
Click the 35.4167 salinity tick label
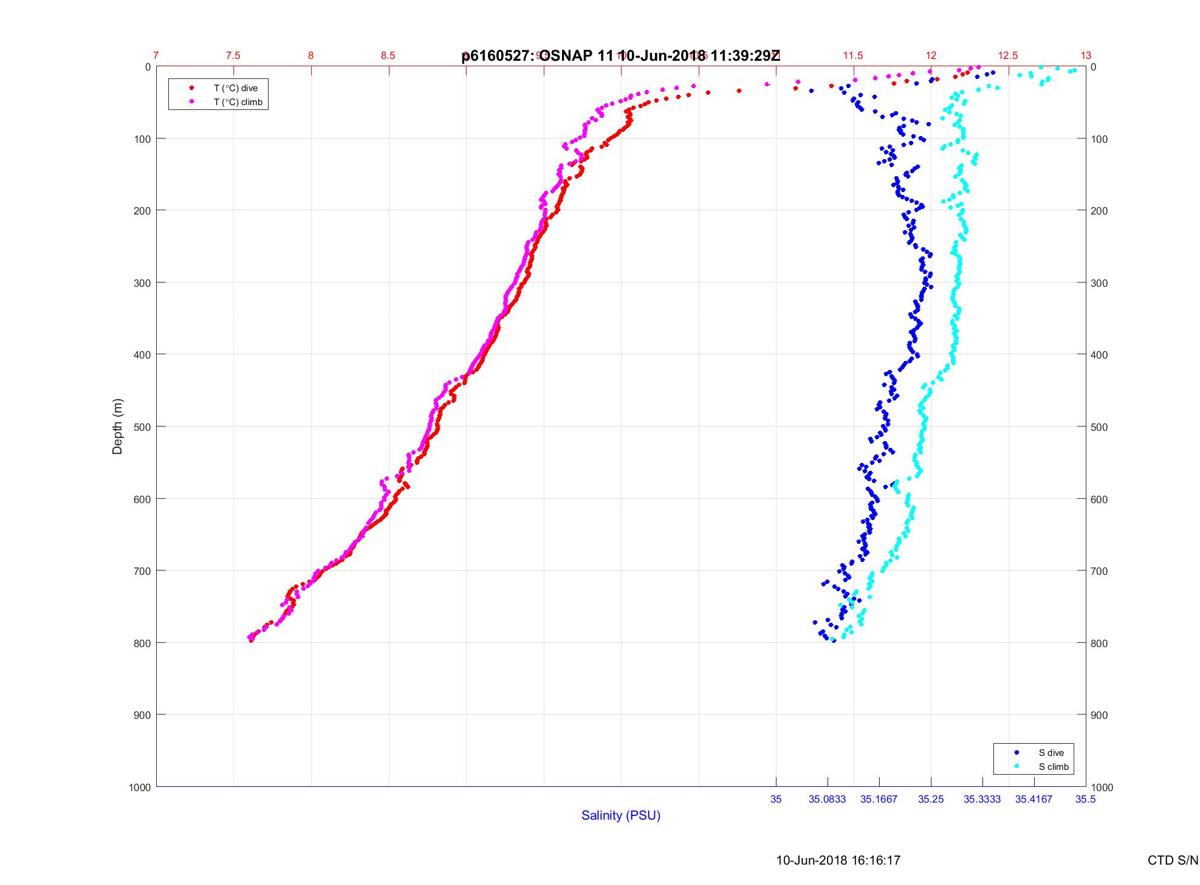coord(1034,799)
